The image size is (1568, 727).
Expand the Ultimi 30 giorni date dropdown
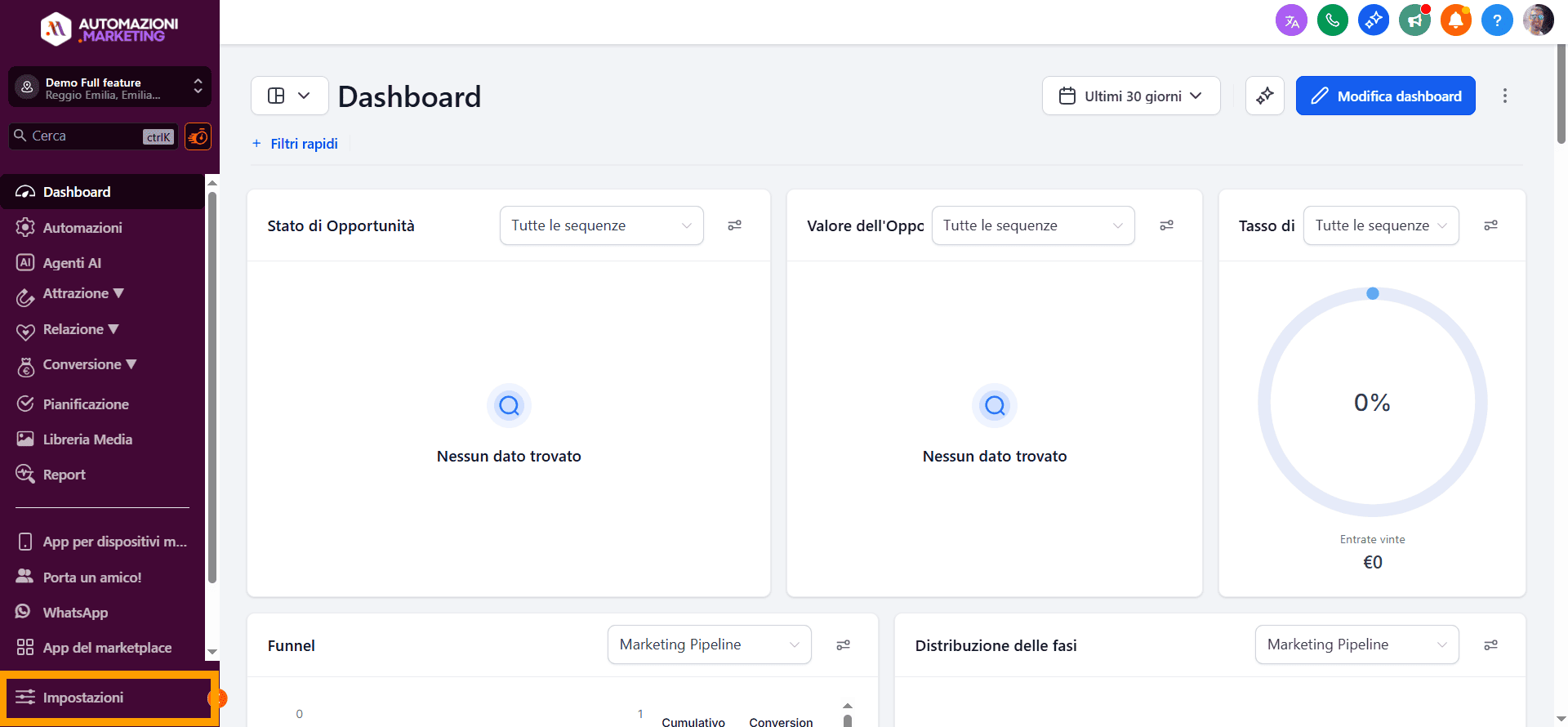1131,96
